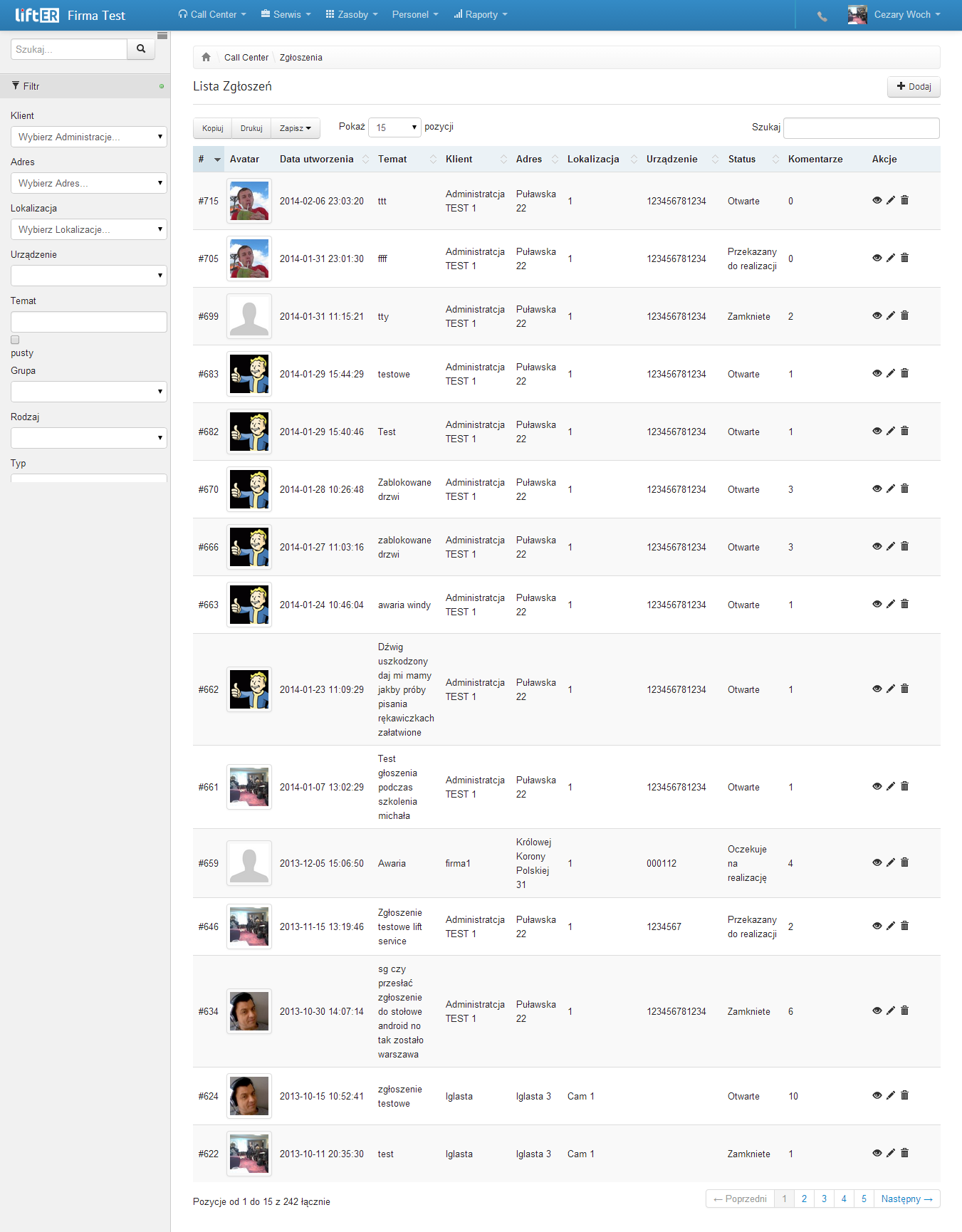Edit ticket #622 with pencil icon
Viewport: 962px width, 1232px height.
pyautogui.click(x=890, y=1153)
